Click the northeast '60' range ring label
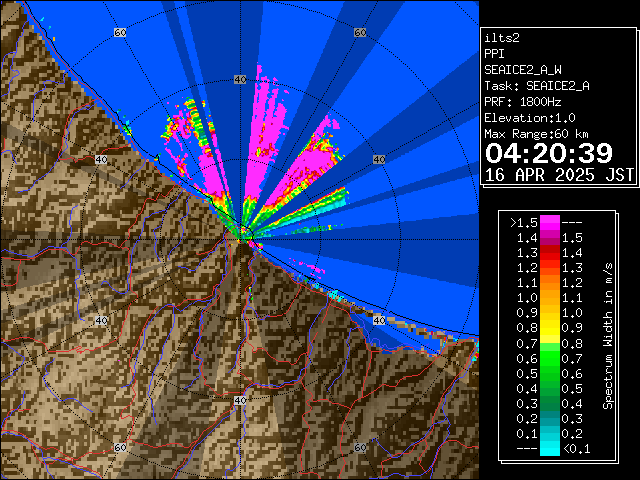 pos(360,32)
